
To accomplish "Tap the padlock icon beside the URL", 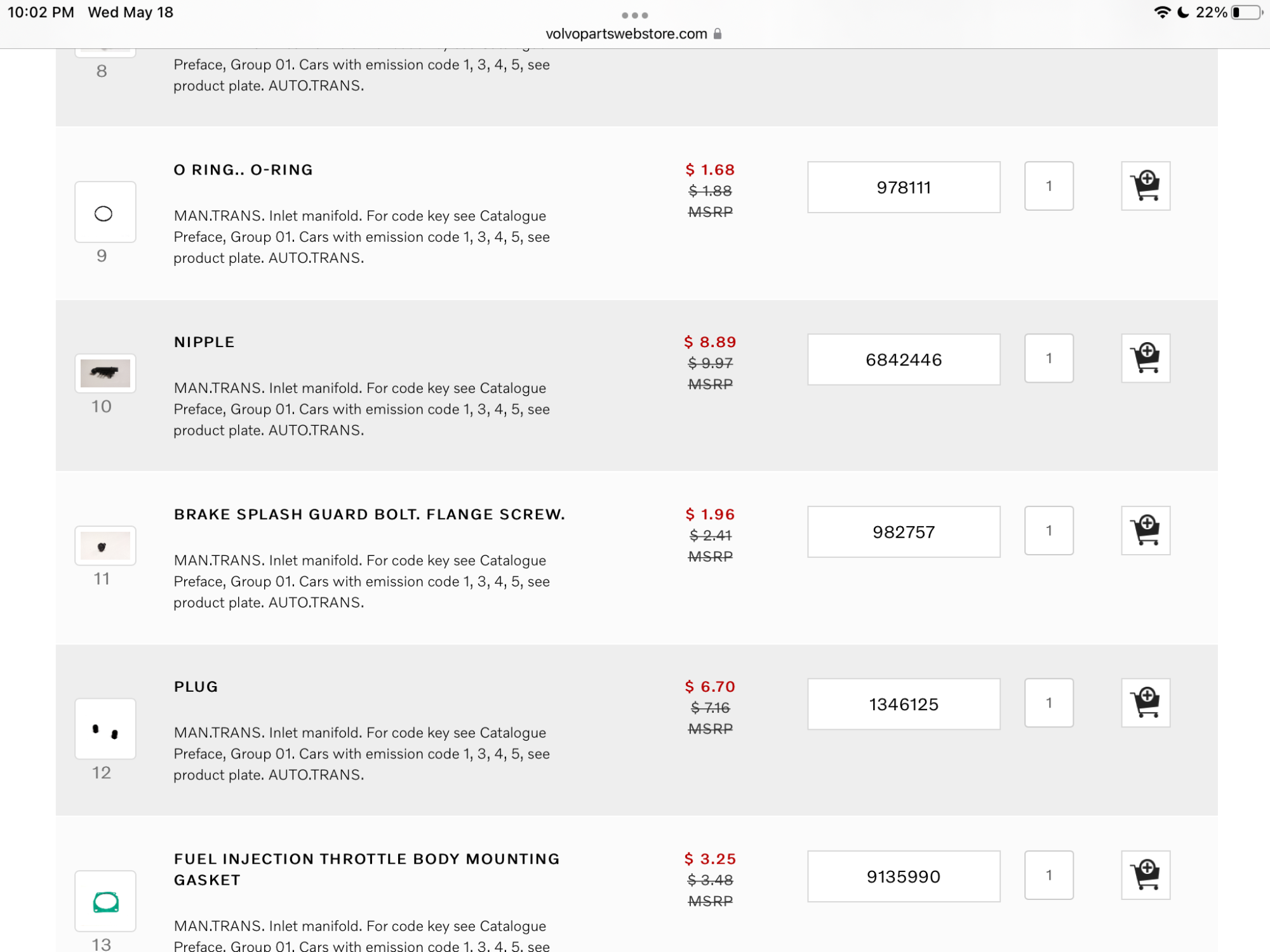I will point(718,34).
